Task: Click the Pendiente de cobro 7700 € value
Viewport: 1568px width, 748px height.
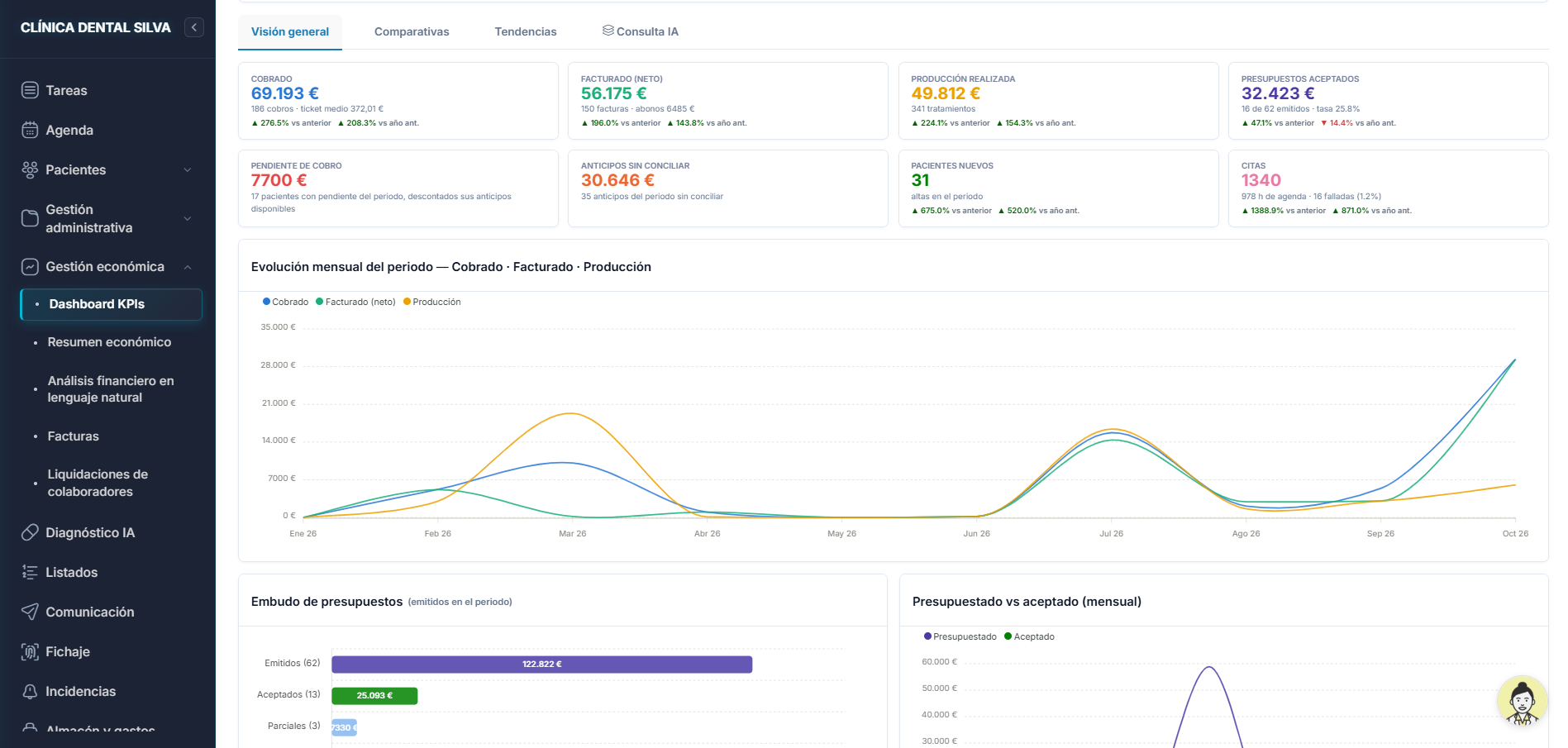Action: click(279, 180)
